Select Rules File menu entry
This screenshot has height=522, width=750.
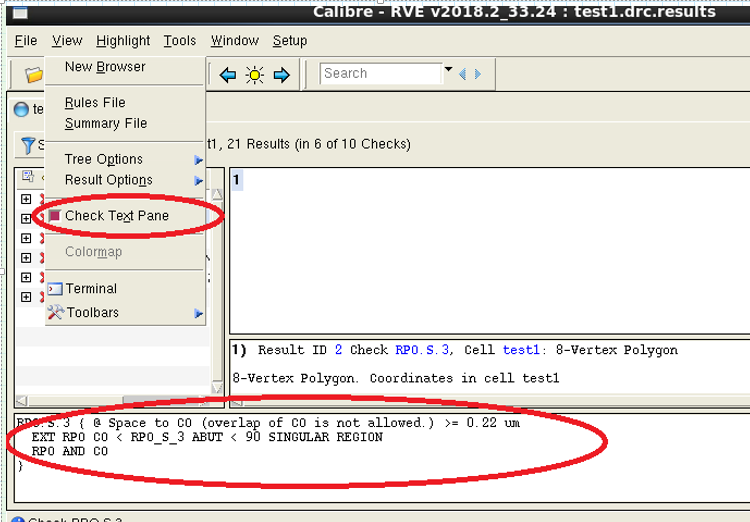pyautogui.click(x=95, y=102)
